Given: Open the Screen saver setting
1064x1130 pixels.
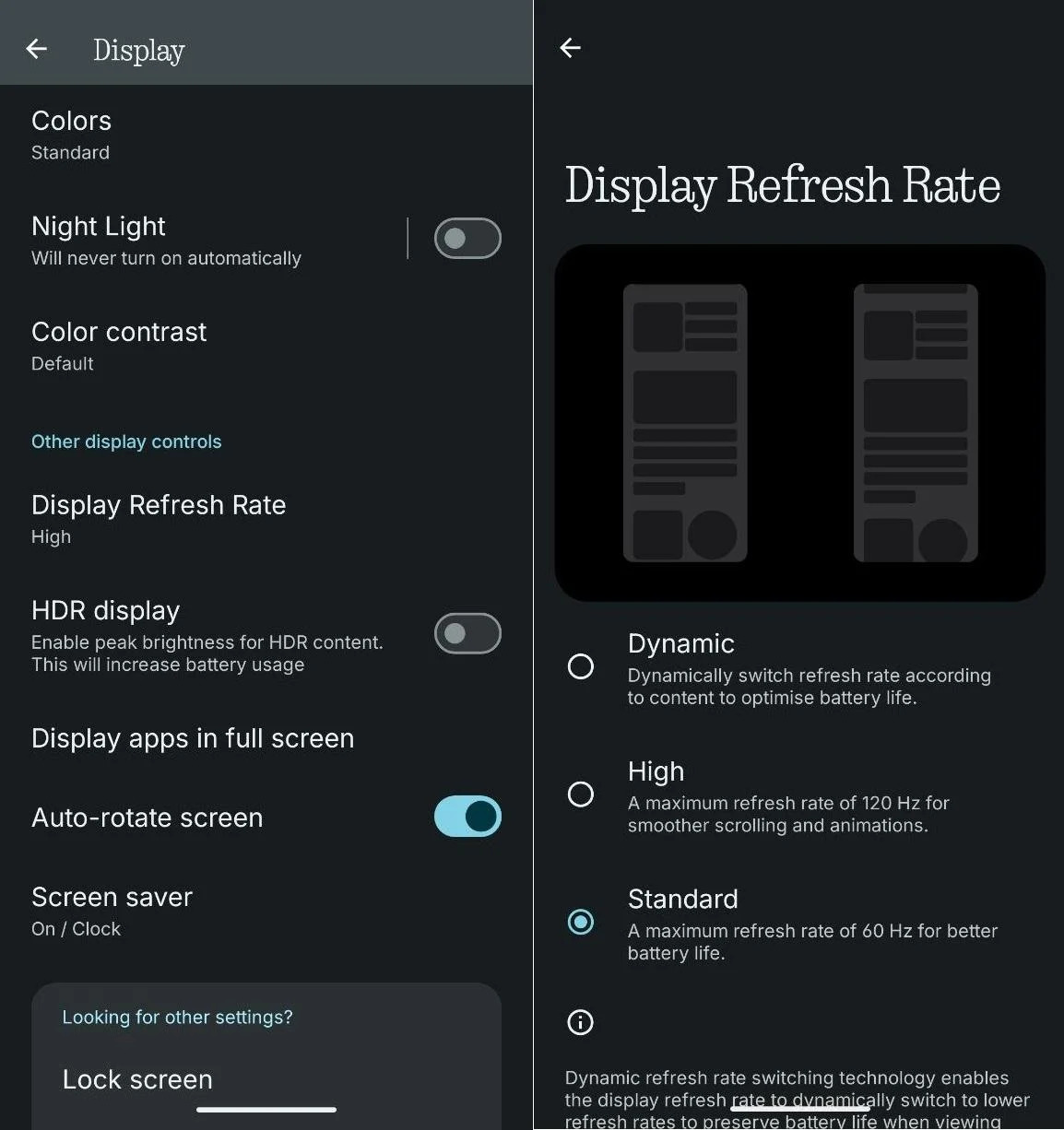Looking at the screenshot, I should coord(266,912).
